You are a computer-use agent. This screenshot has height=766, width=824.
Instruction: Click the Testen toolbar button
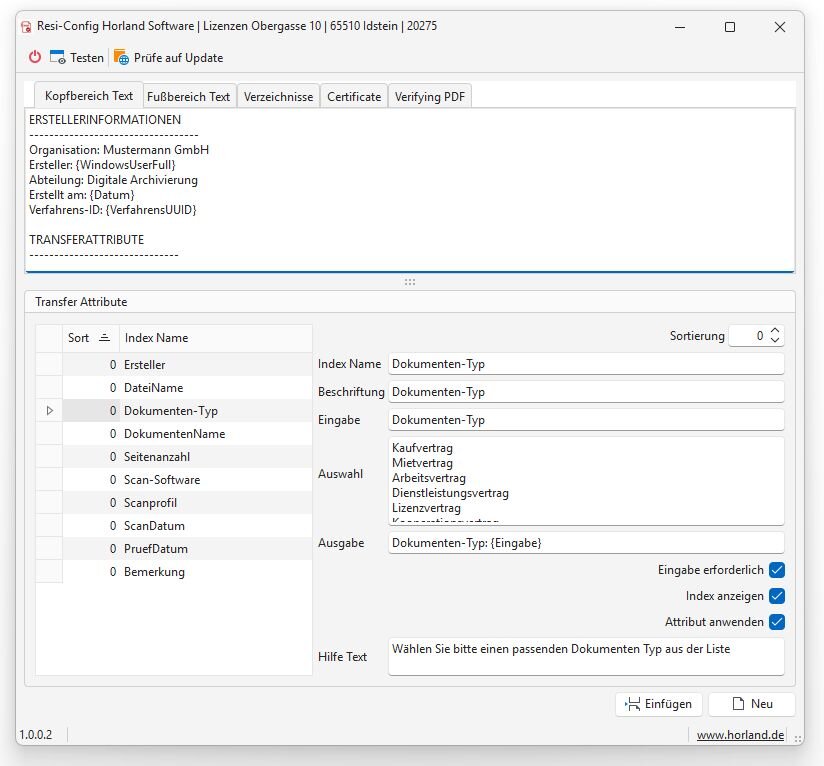pos(77,58)
